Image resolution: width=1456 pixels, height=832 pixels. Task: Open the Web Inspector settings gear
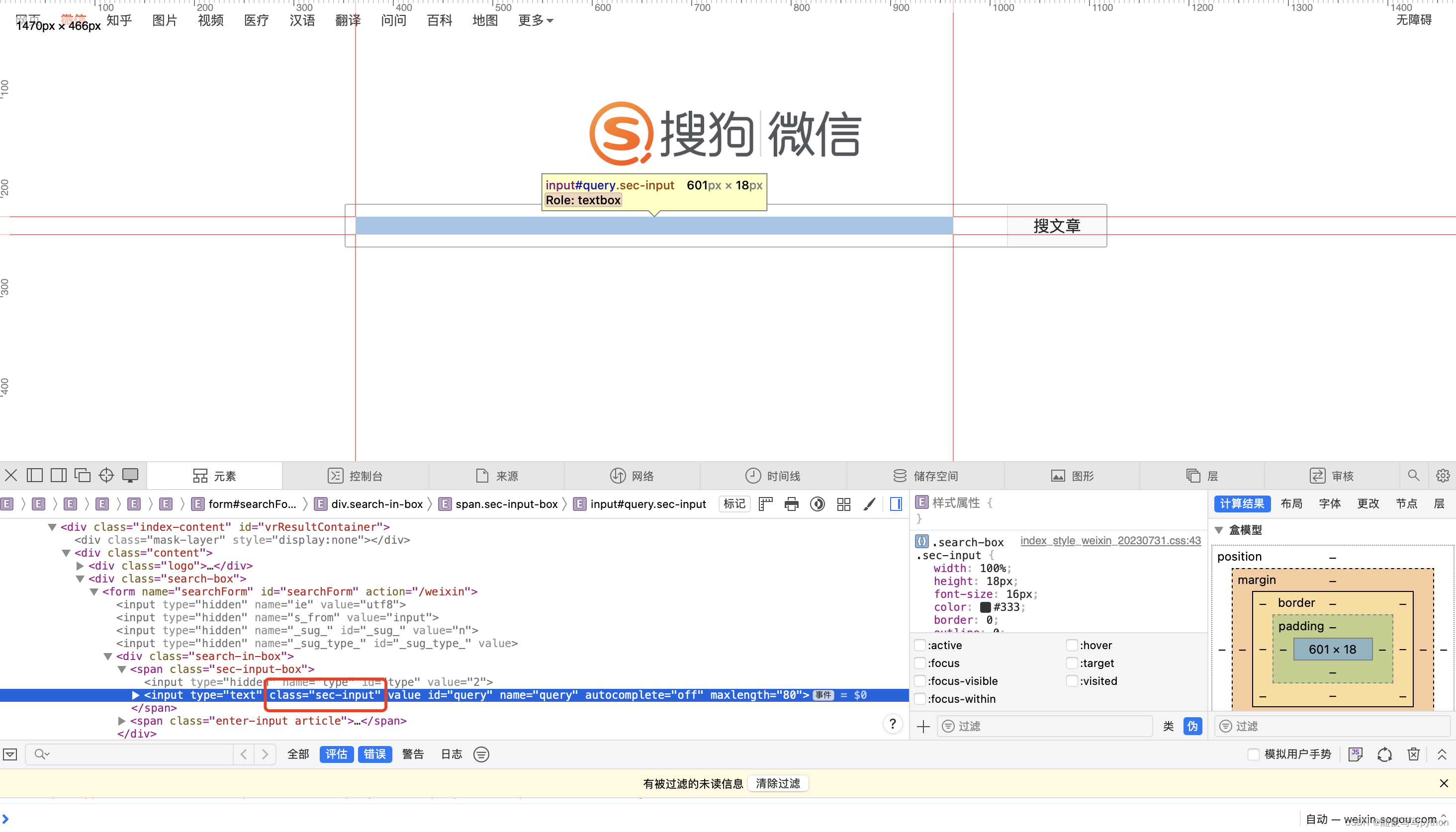pyautogui.click(x=1442, y=476)
